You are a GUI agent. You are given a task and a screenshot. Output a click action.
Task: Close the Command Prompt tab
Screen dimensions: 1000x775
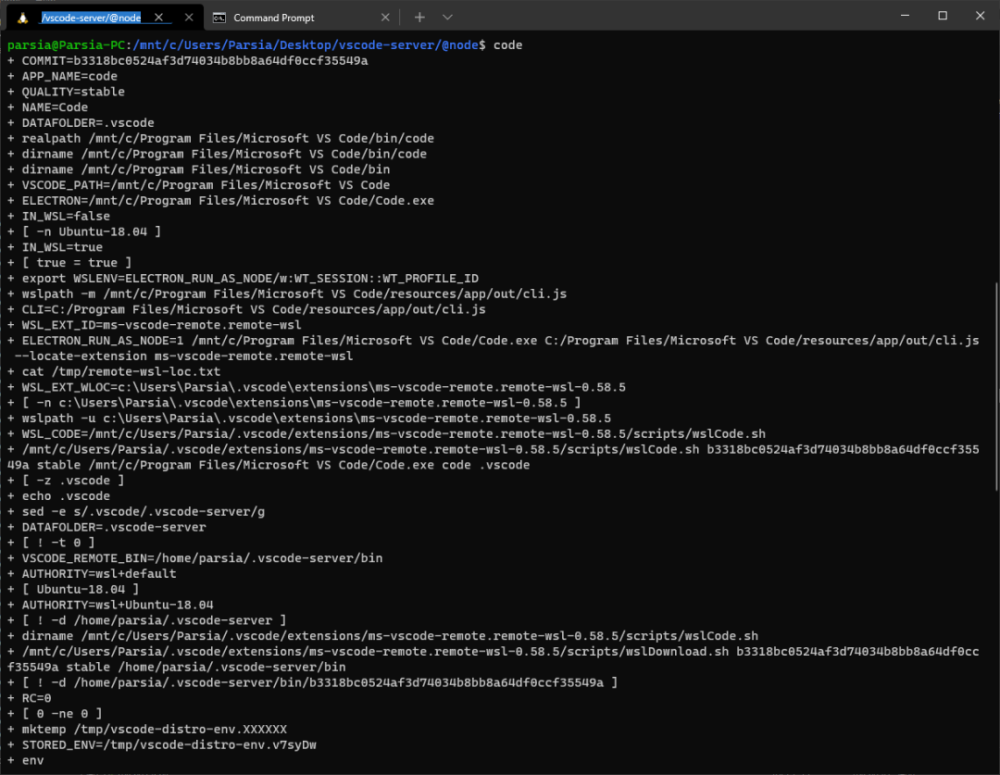[386, 17]
